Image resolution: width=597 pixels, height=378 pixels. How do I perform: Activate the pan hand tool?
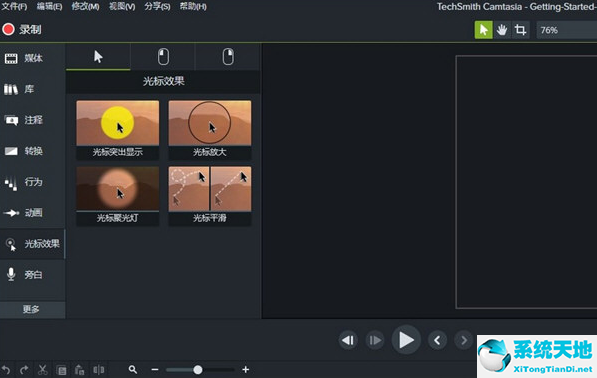[x=502, y=30]
